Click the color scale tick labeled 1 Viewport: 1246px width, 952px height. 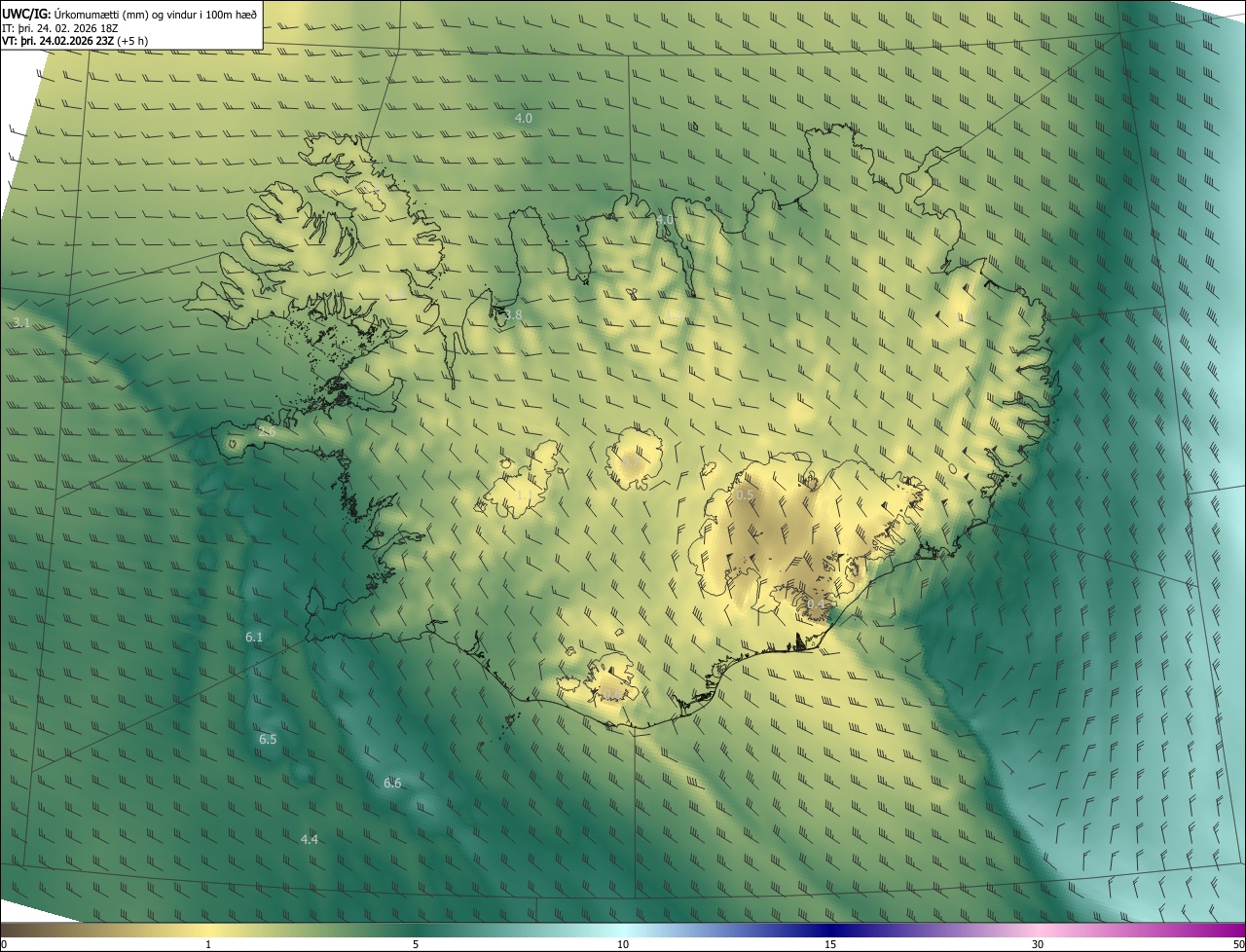tap(208, 944)
